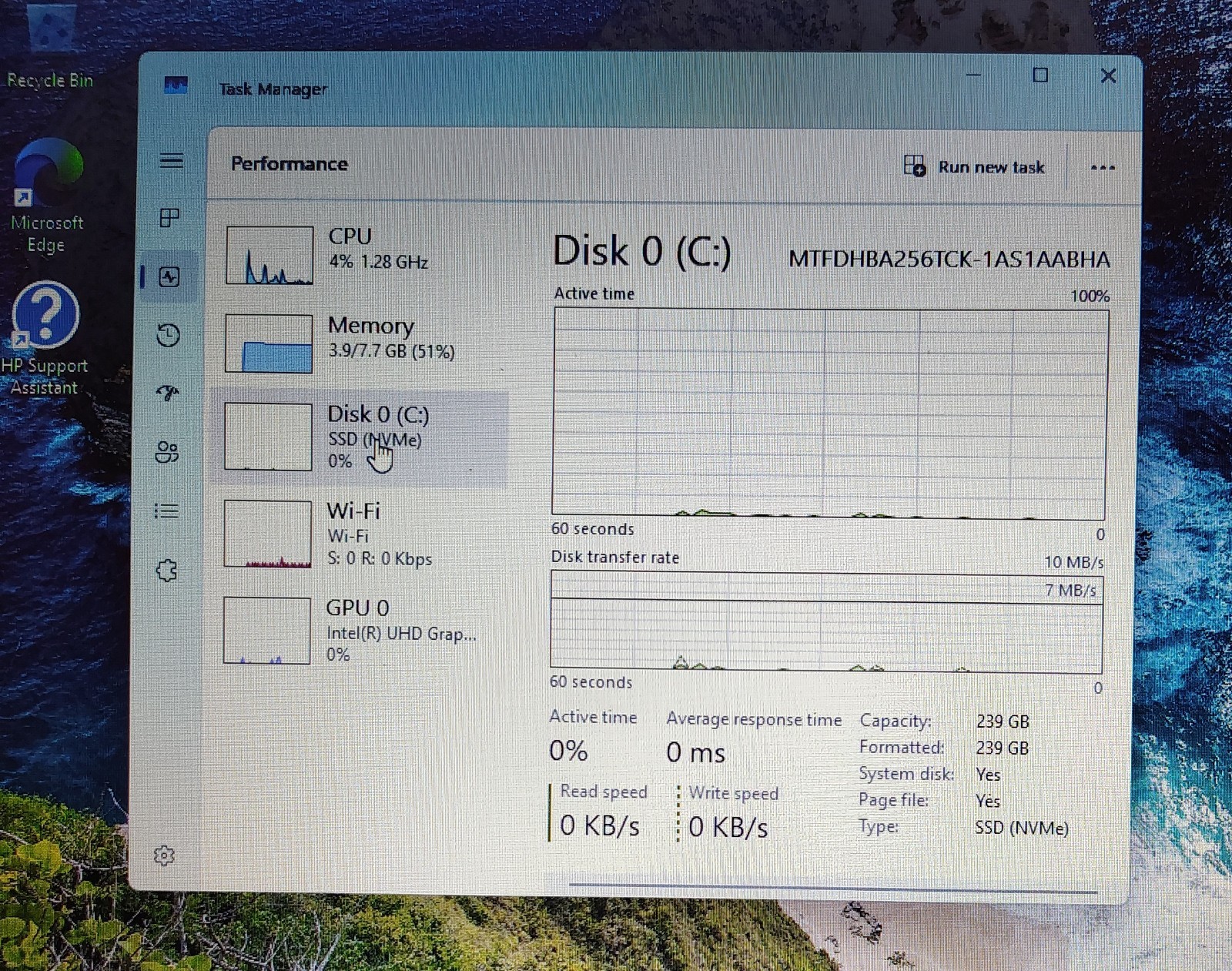The height and width of the screenshot is (971, 1232).
Task: Open the three-dot more options menu
Action: click(1103, 167)
